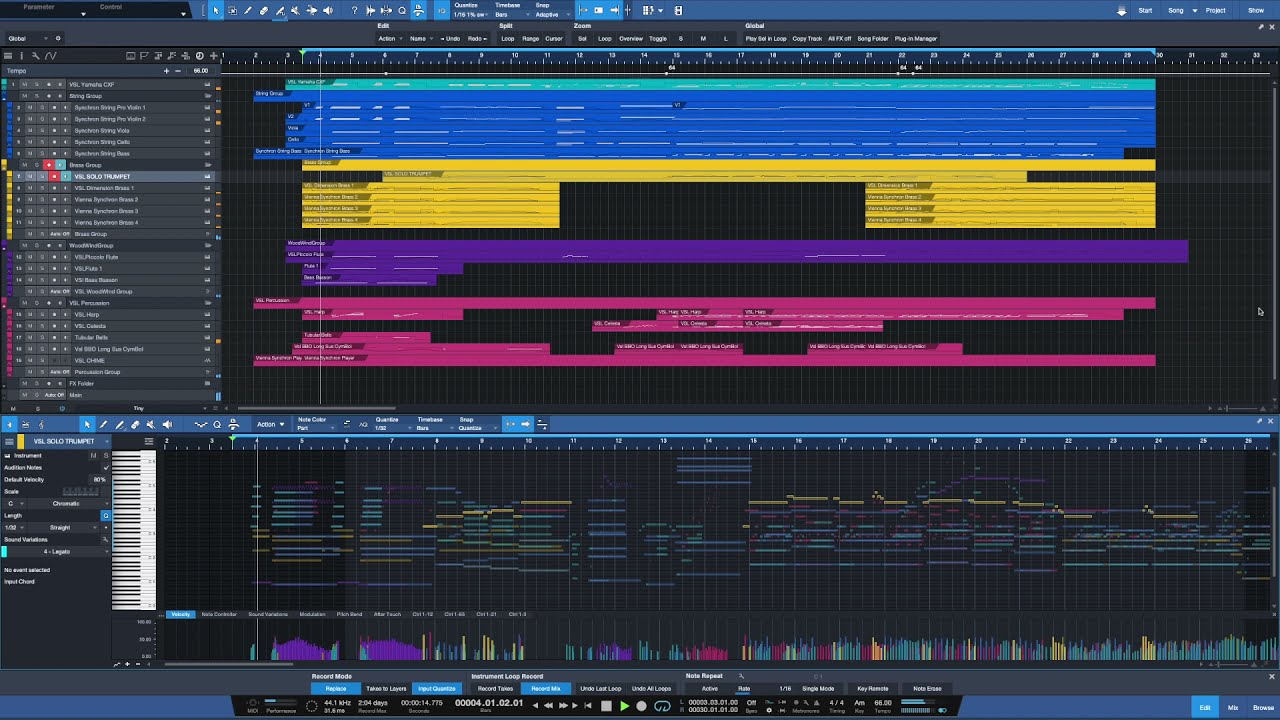Select the VSL Celesta track in list
The height and width of the screenshot is (720, 1280).
coord(90,326)
